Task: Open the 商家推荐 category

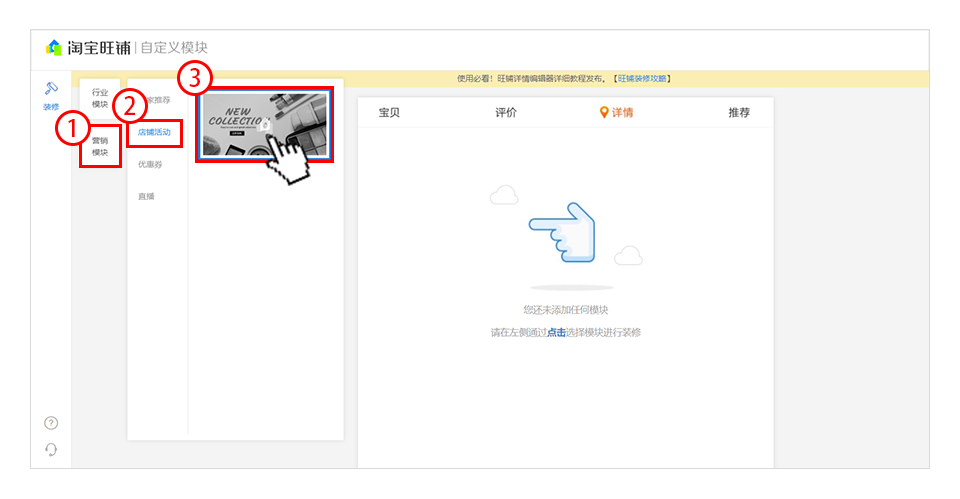Action: click(160, 100)
